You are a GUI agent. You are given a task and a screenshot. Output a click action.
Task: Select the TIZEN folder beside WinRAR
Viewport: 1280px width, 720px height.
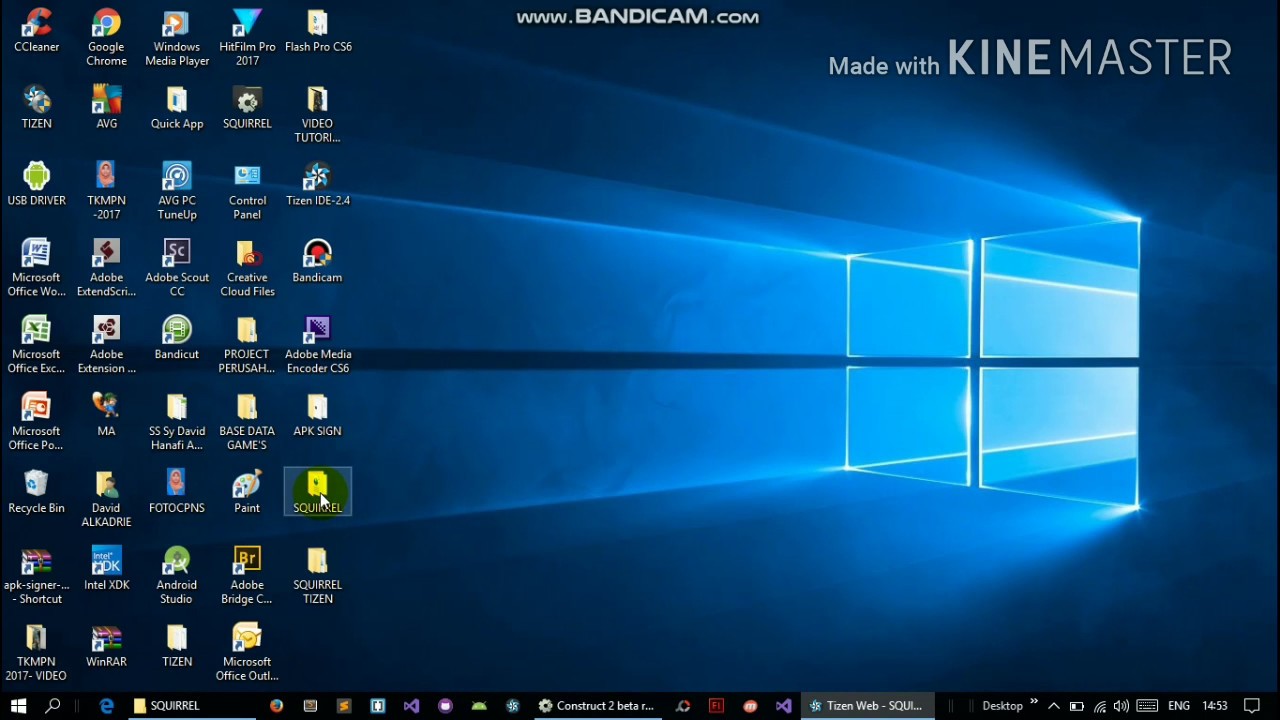coord(177,646)
